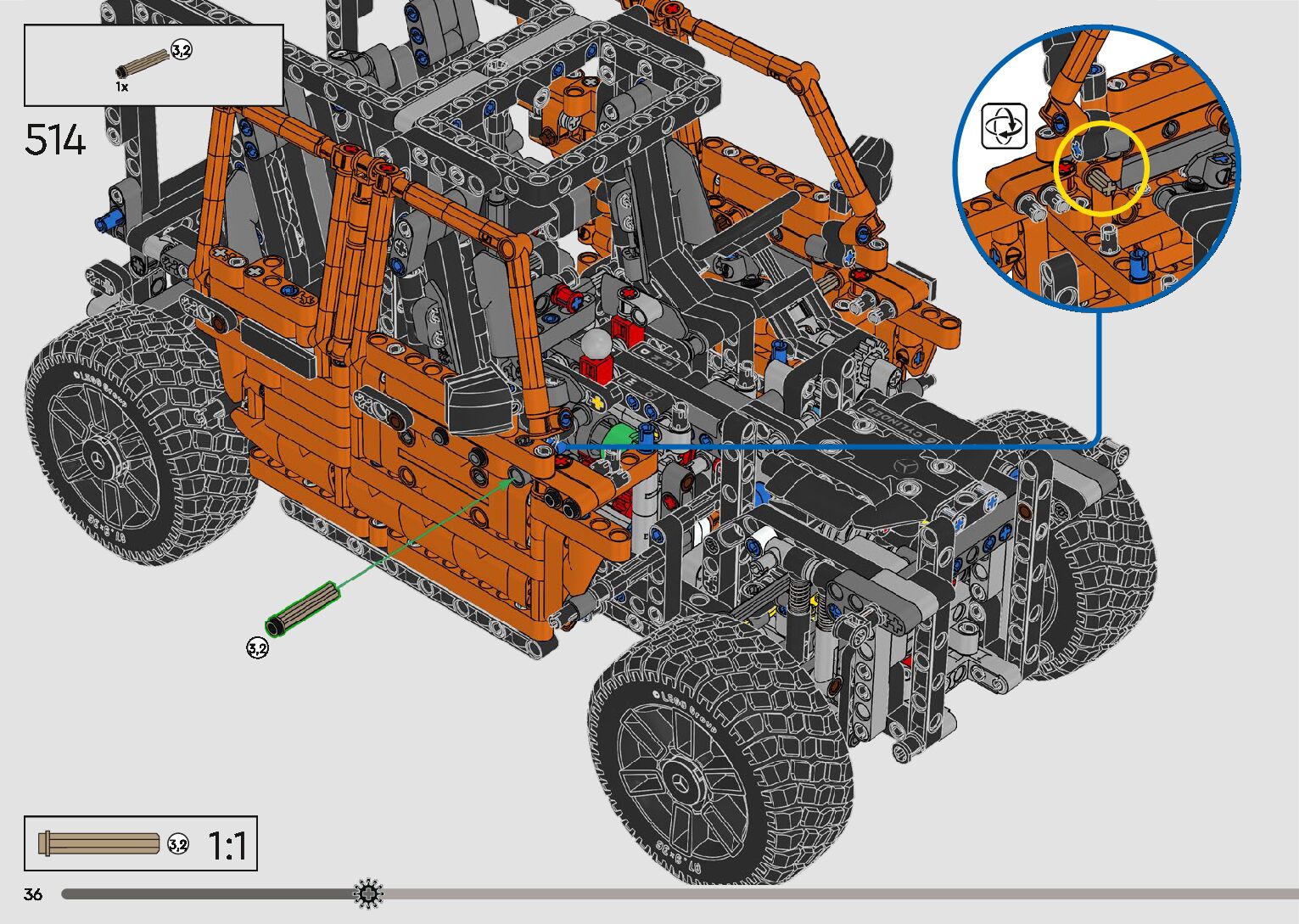Click step number 514
The width and height of the screenshot is (1299, 924).
pyautogui.click(x=55, y=140)
